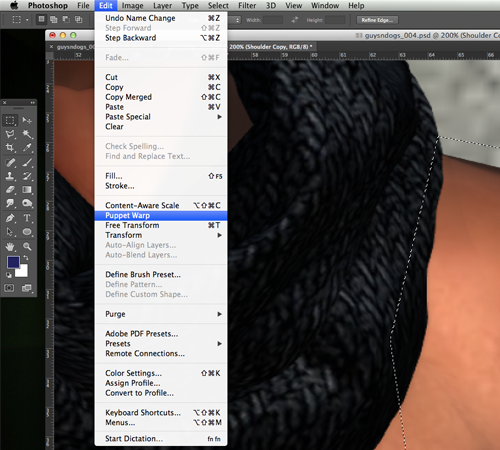Collapse the toolbox with the double-arrow
500x450 pixels.
[x=32, y=103]
